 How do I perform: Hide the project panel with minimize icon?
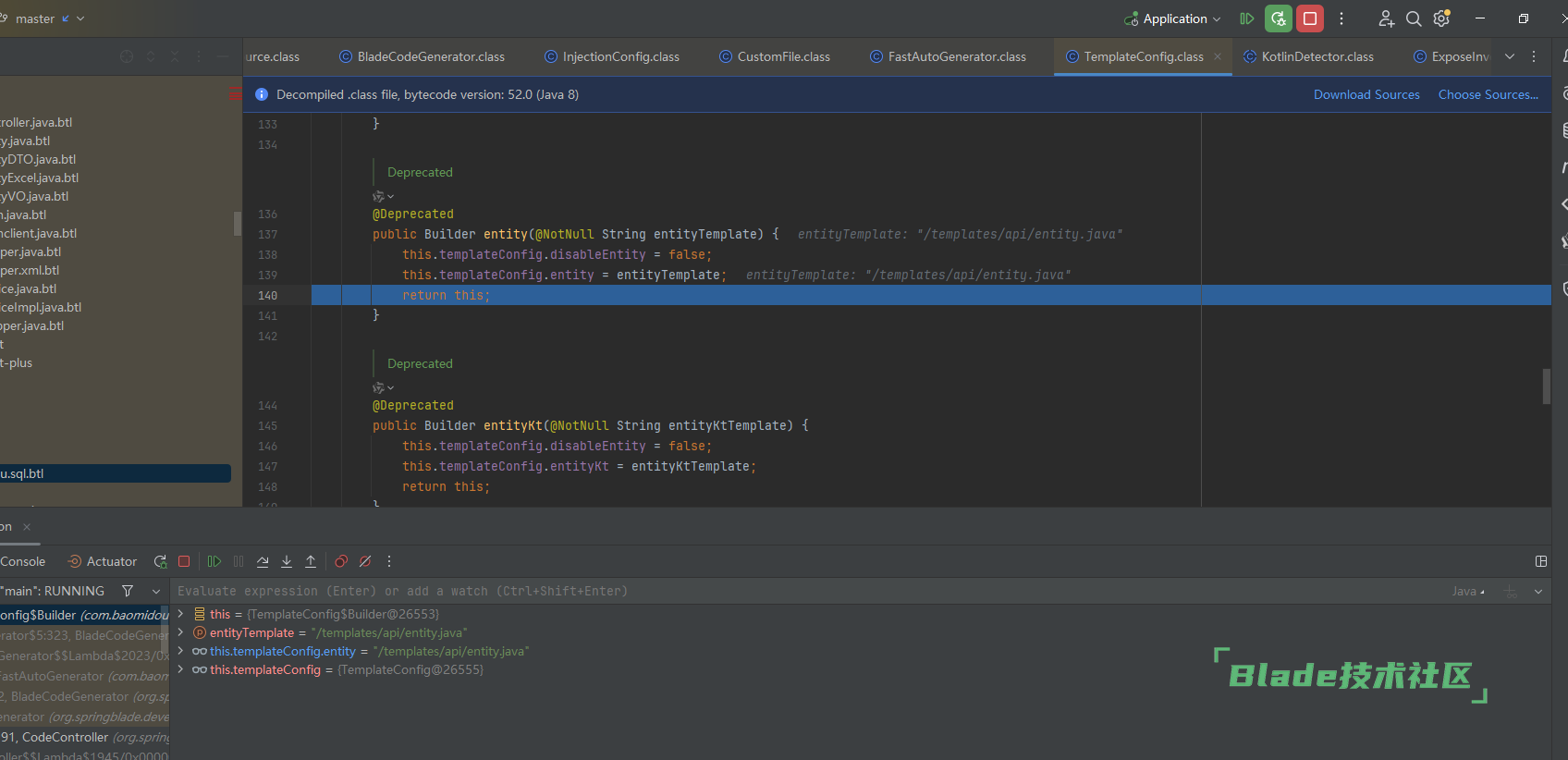[223, 56]
